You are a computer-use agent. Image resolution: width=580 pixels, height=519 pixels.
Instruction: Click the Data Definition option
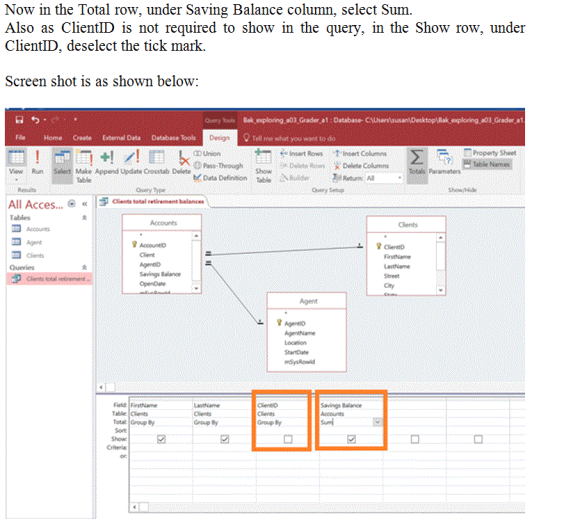(220, 178)
